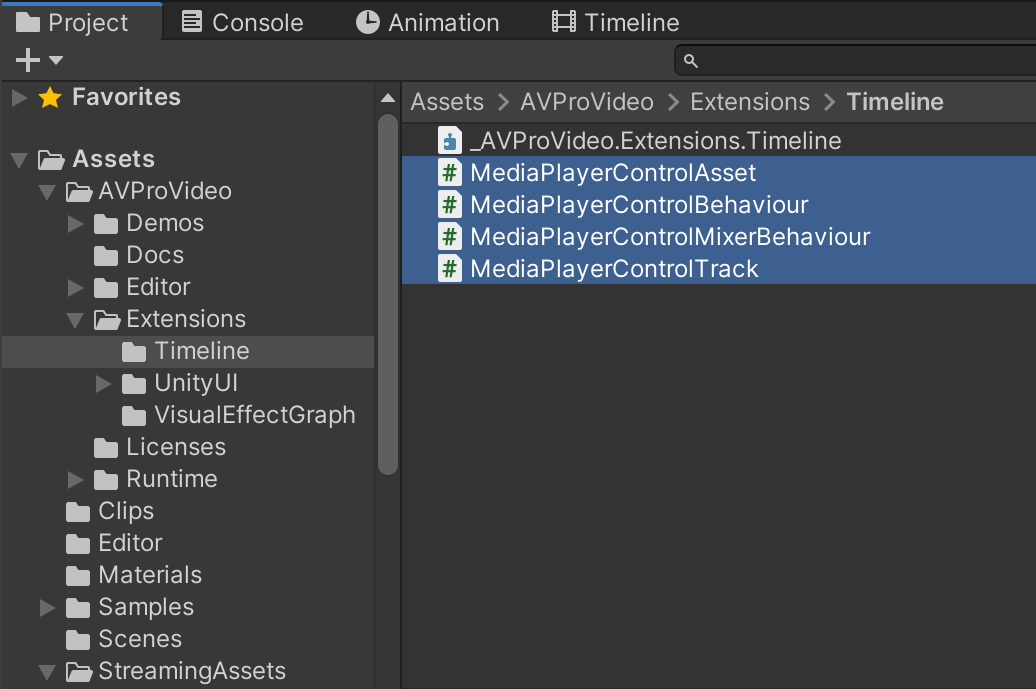The height and width of the screenshot is (689, 1036).
Task: Expand the Samples folder arrow
Action: pyautogui.click(x=48, y=608)
